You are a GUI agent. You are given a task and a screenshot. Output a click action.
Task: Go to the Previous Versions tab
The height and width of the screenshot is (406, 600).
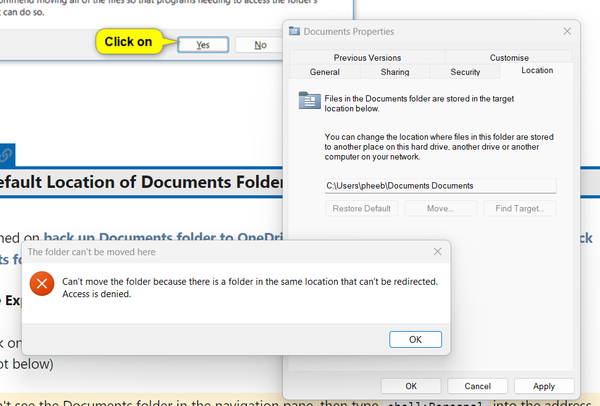pyautogui.click(x=367, y=58)
